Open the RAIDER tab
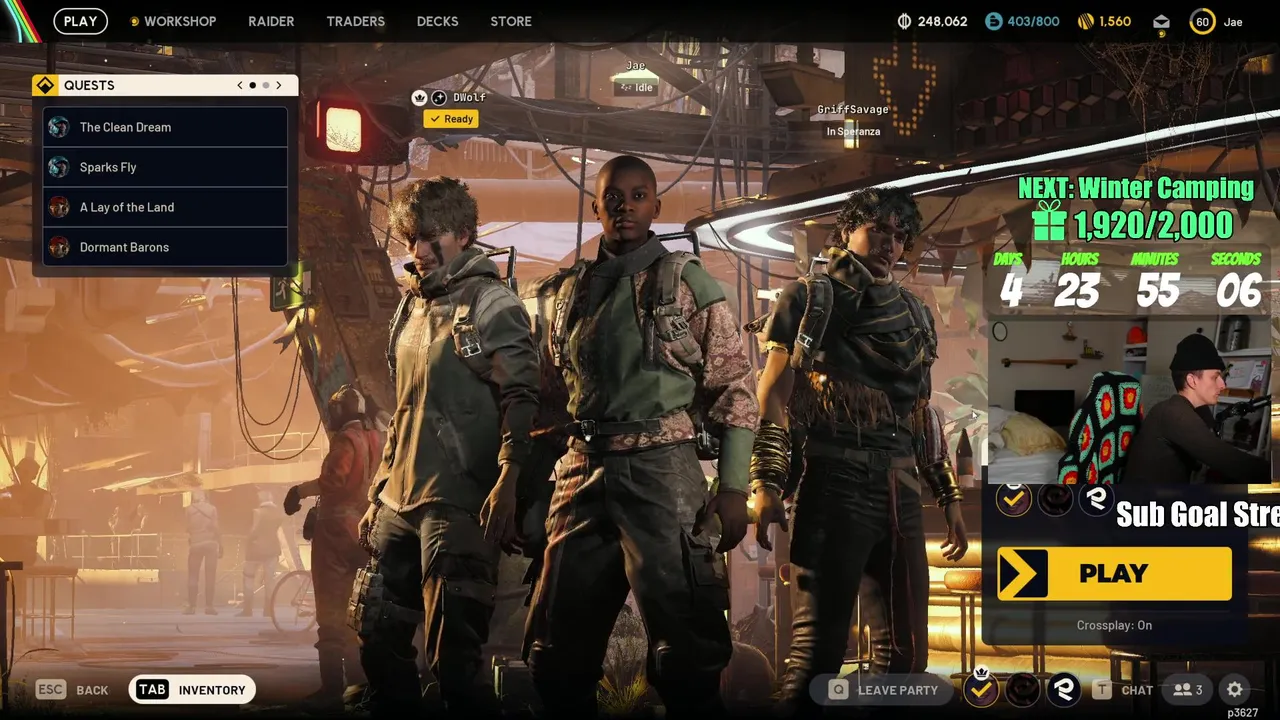The image size is (1280, 720). [x=271, y=21]
